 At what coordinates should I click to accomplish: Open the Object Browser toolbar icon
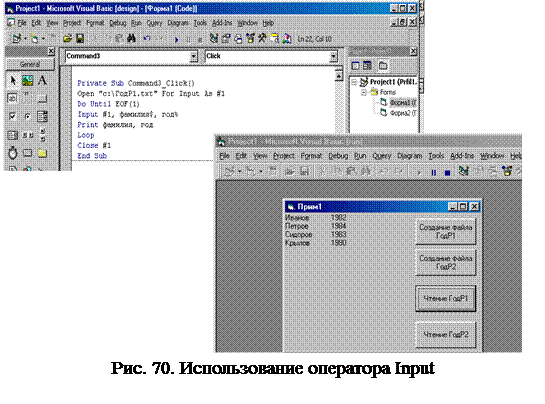pyautogui.click(x=250, y=38)
